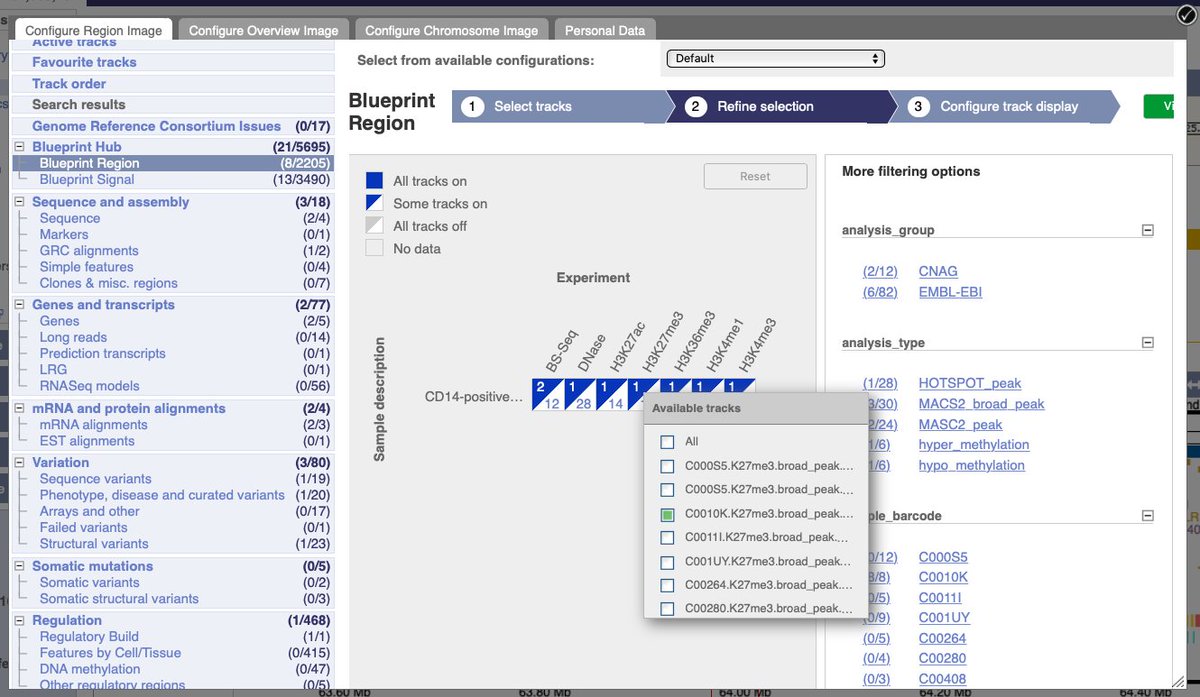Filter by hyper_methylation analysis type
Viewport: 1200px width, 697px height.
click(x=974, y=445)
